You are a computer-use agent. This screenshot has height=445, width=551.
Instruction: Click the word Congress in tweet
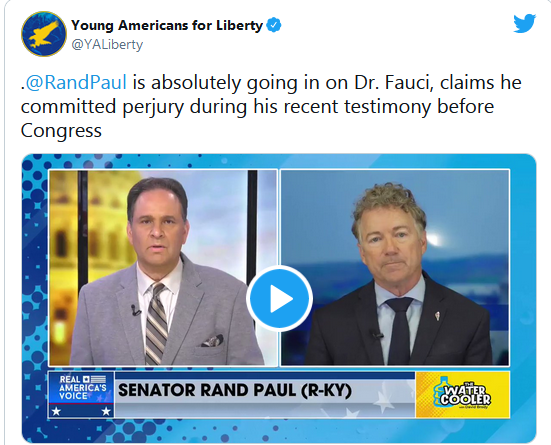click(x=61, y=131)
